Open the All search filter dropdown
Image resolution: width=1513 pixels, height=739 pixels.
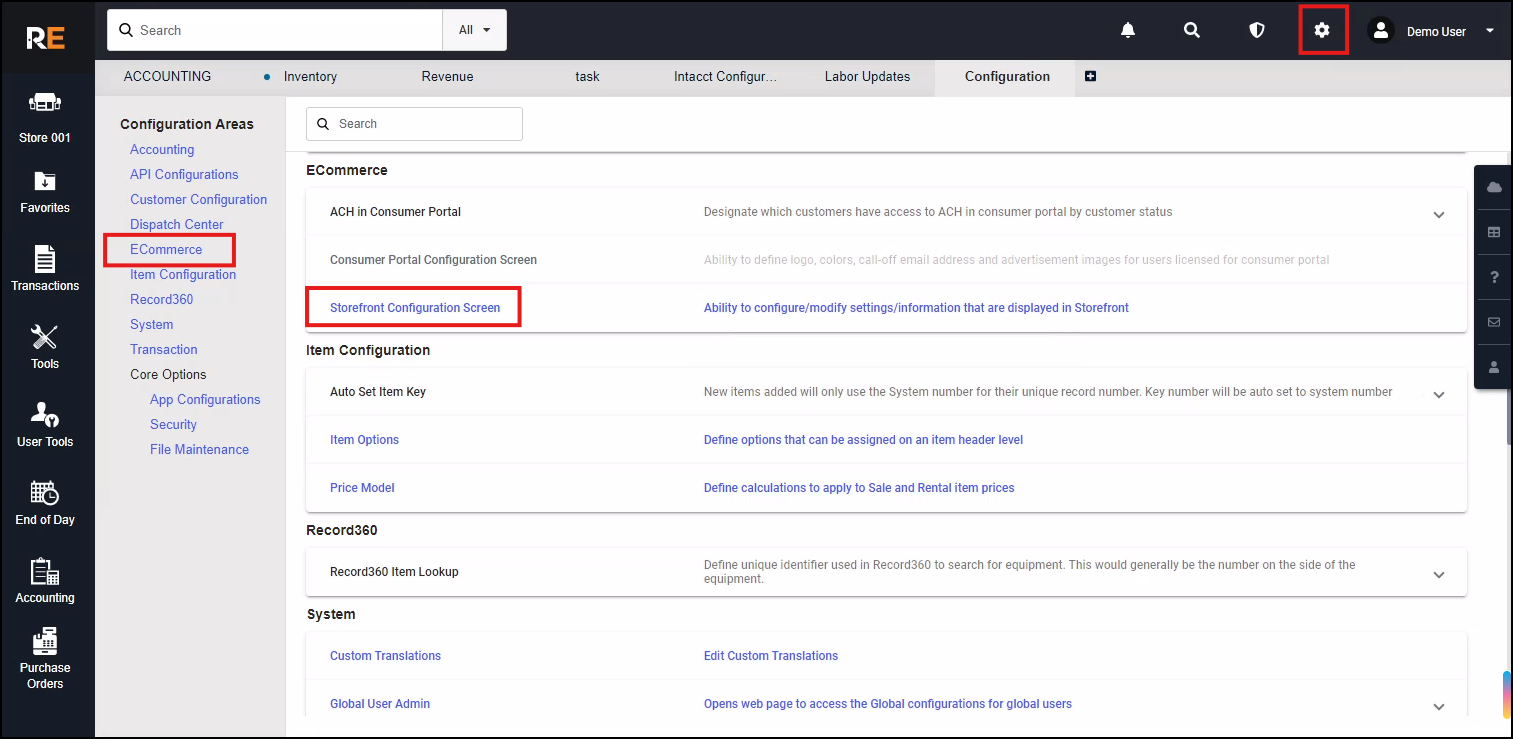tap(474, 30)
